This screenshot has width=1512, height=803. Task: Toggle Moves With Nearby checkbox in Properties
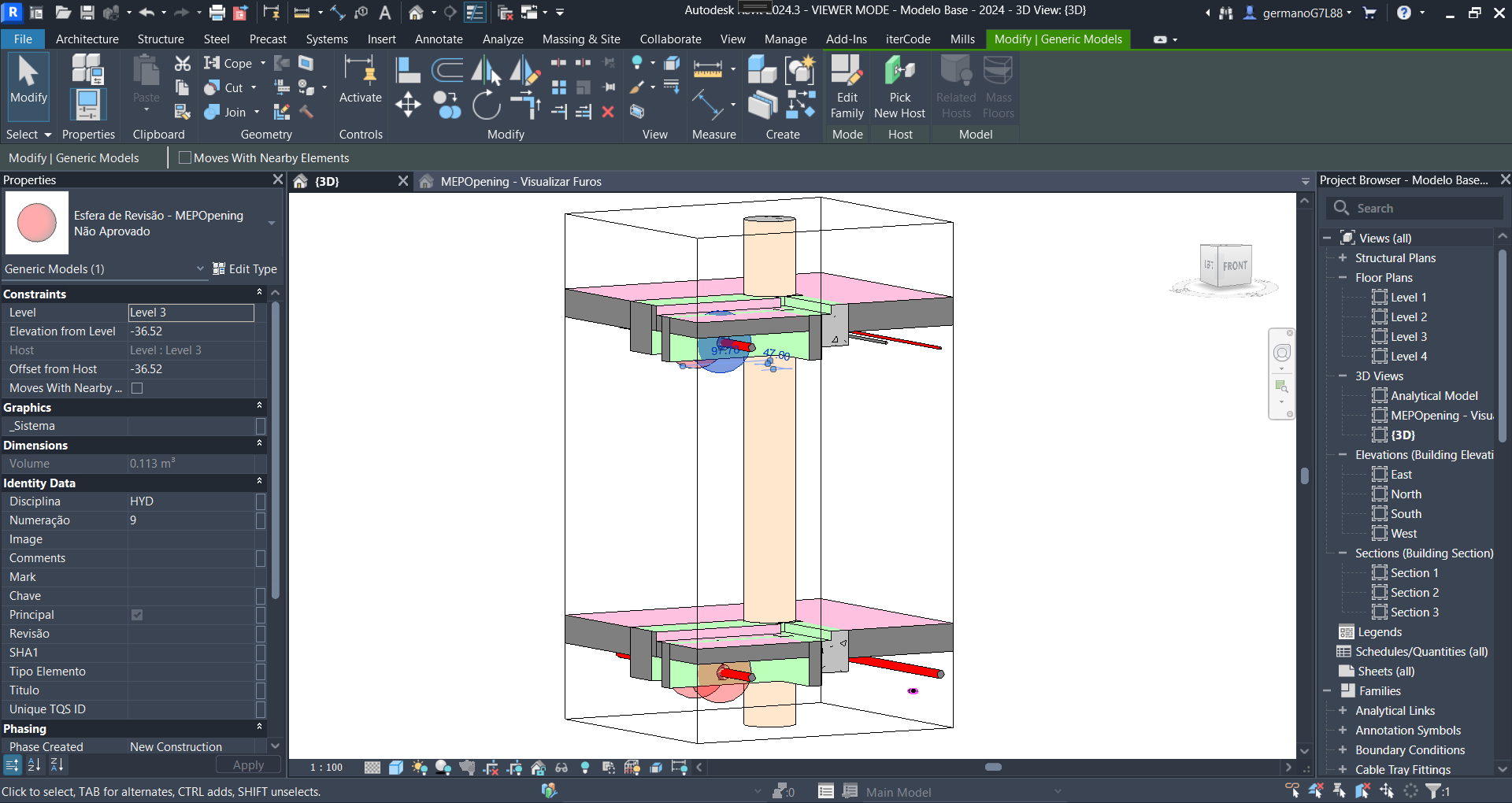137,388
